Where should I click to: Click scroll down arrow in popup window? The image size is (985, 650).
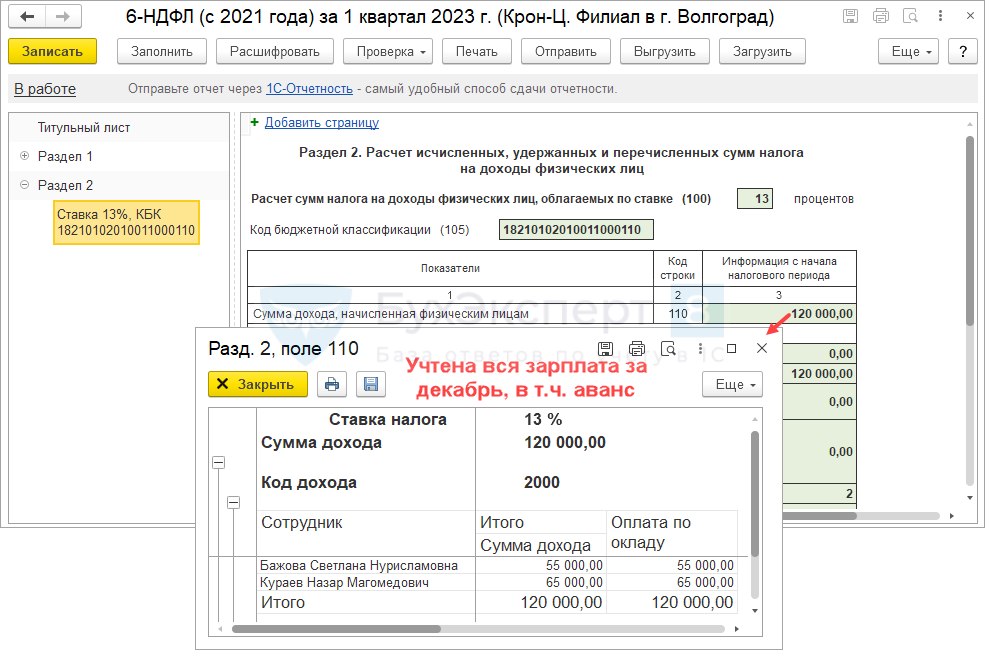click(754, 610)
